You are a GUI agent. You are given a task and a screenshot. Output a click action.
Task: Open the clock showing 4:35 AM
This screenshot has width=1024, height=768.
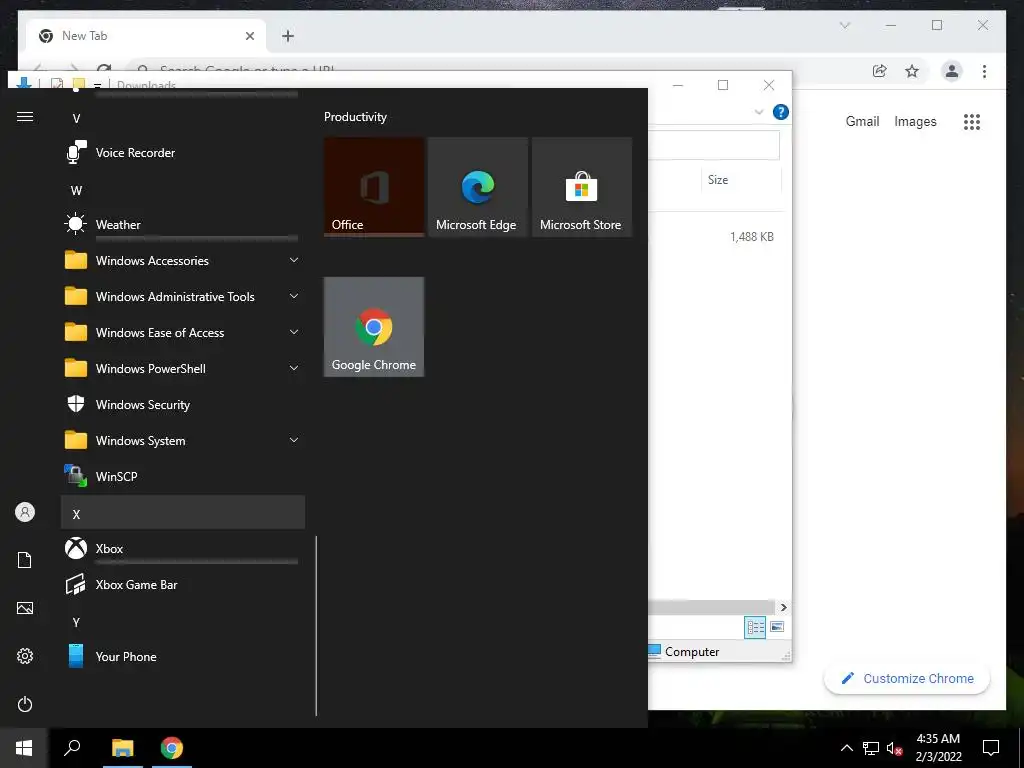938,748
